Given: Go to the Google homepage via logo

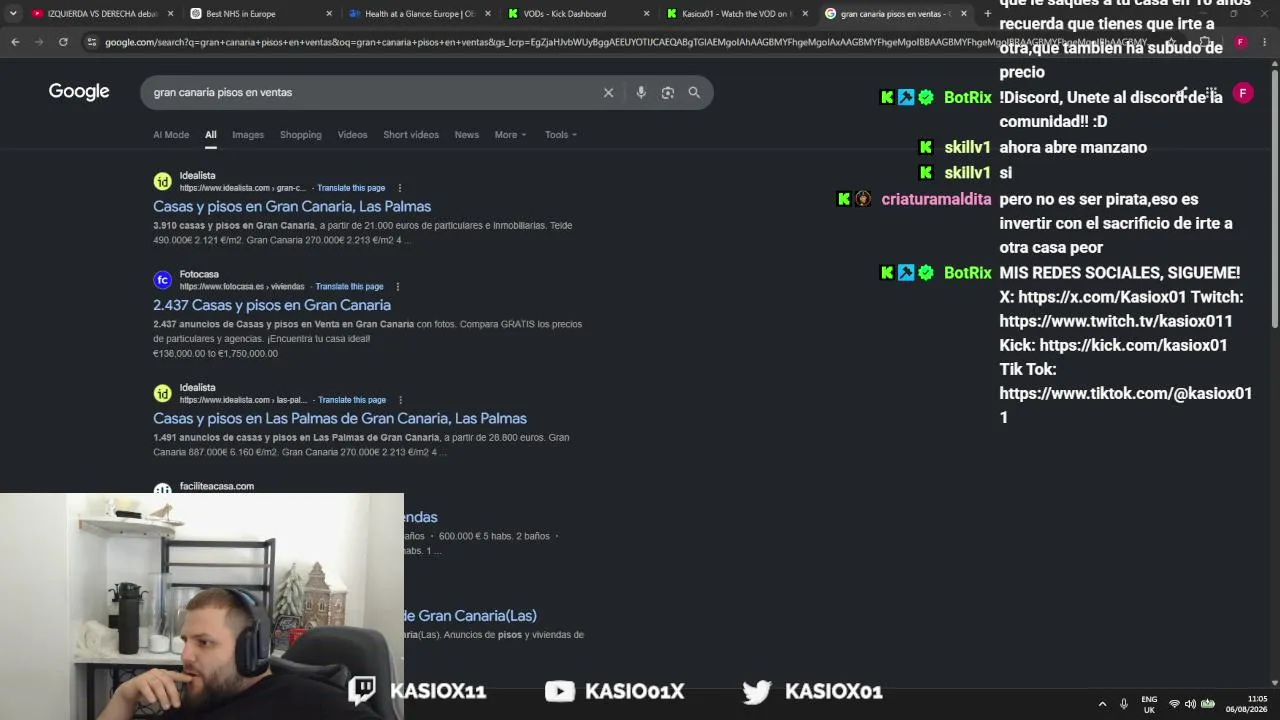Looking at the screenshot, I should [79, 92].
